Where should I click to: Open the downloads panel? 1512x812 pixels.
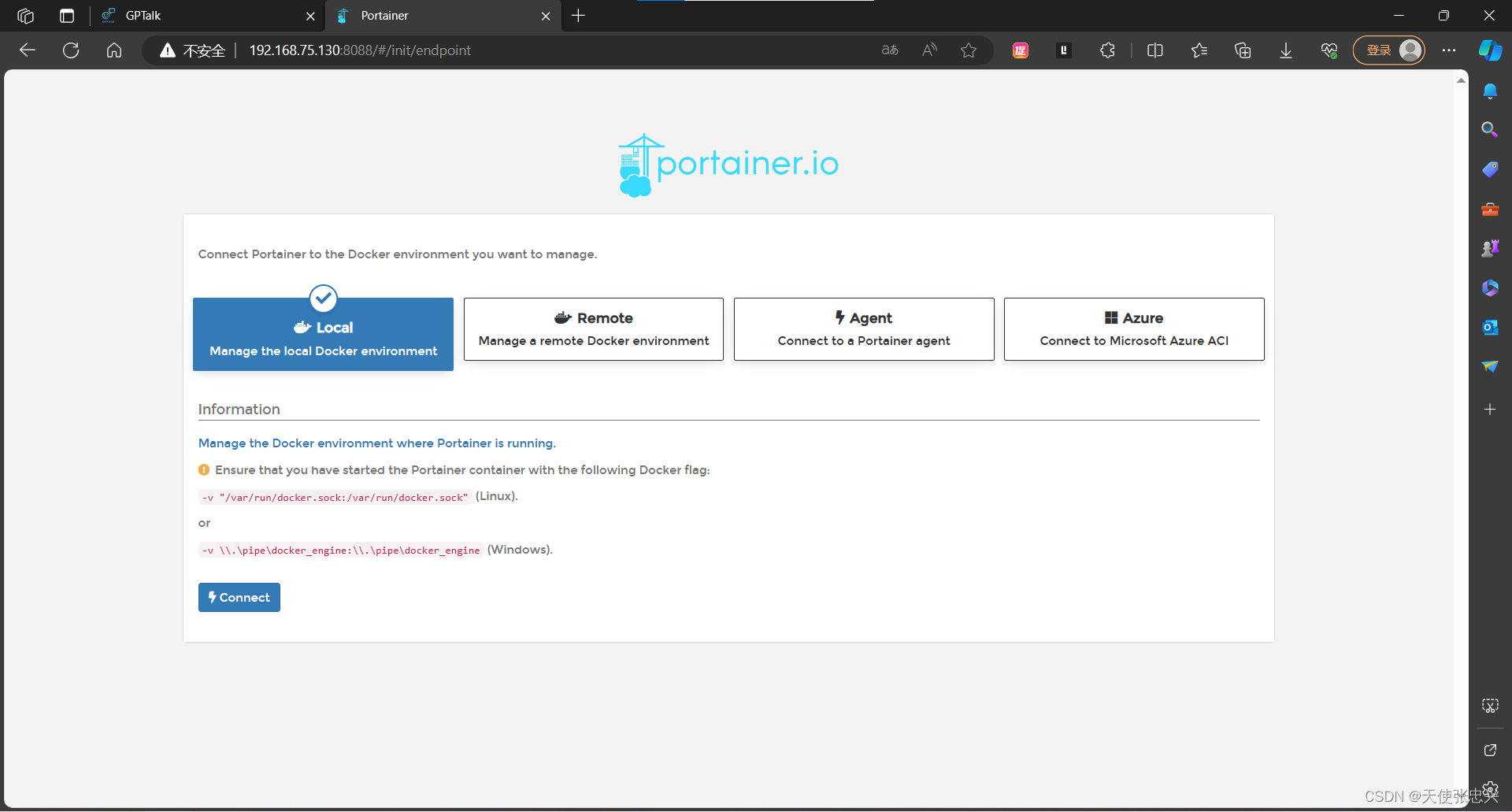(x=1286, y=50)
